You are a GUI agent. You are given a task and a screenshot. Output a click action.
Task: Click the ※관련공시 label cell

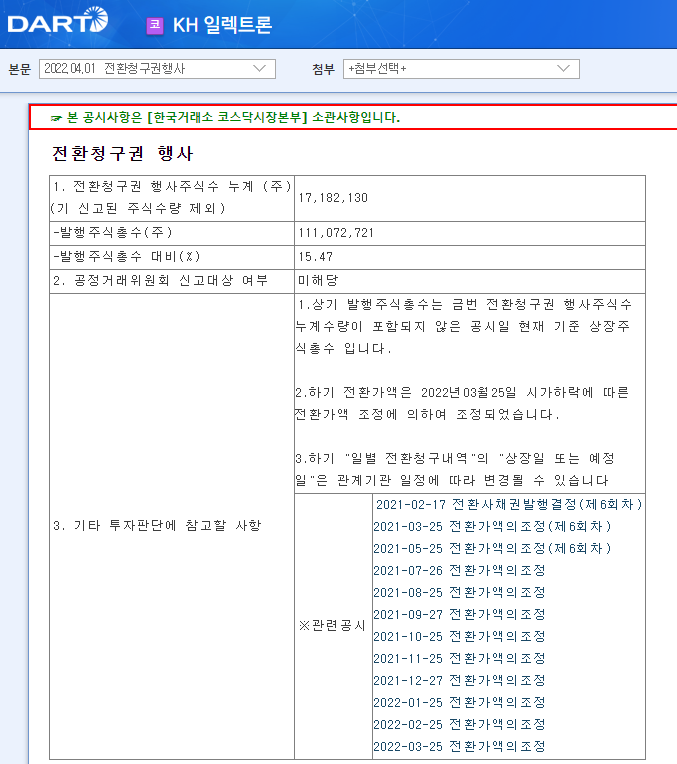332,626
